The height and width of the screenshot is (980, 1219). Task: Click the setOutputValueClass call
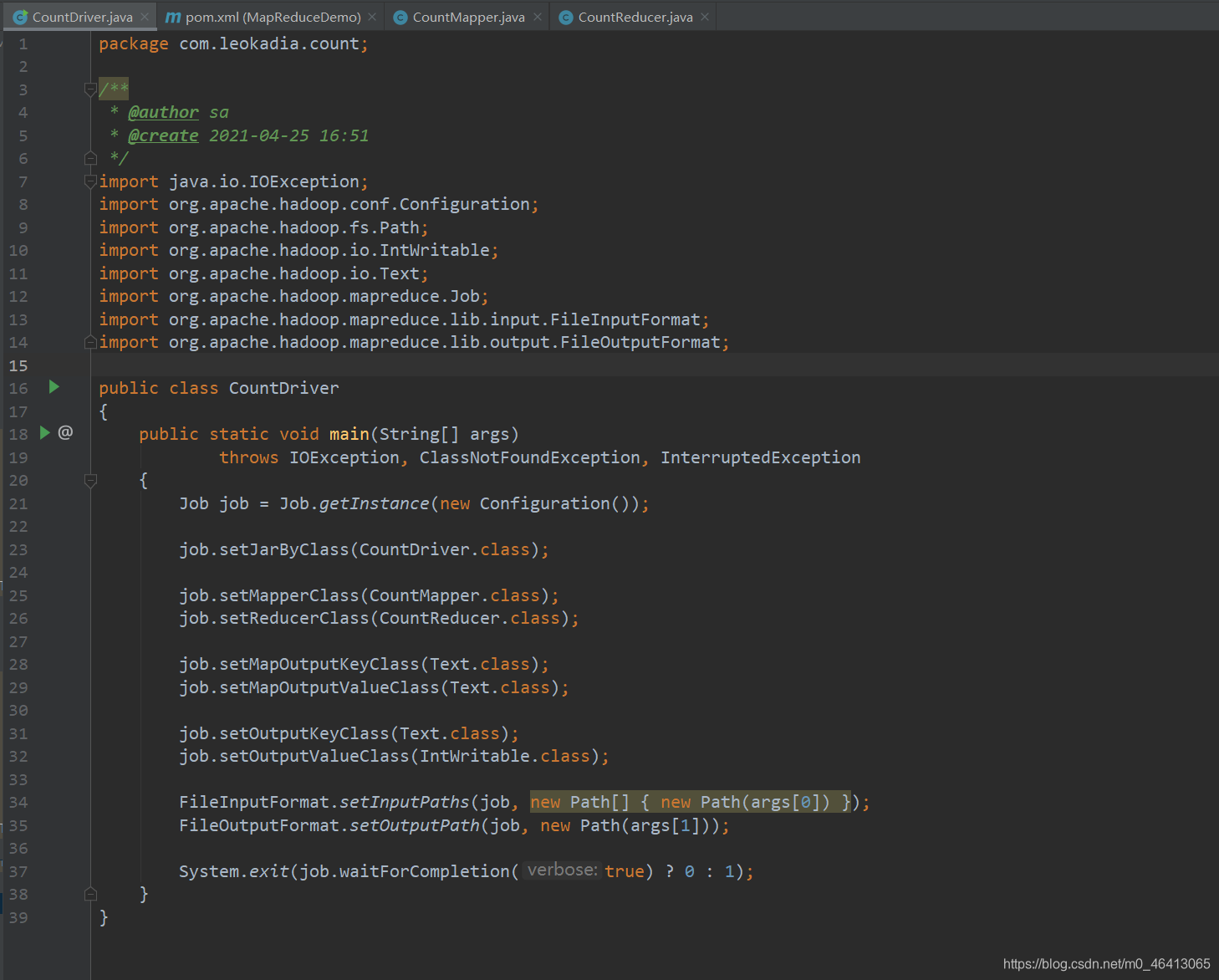(314, 756)
